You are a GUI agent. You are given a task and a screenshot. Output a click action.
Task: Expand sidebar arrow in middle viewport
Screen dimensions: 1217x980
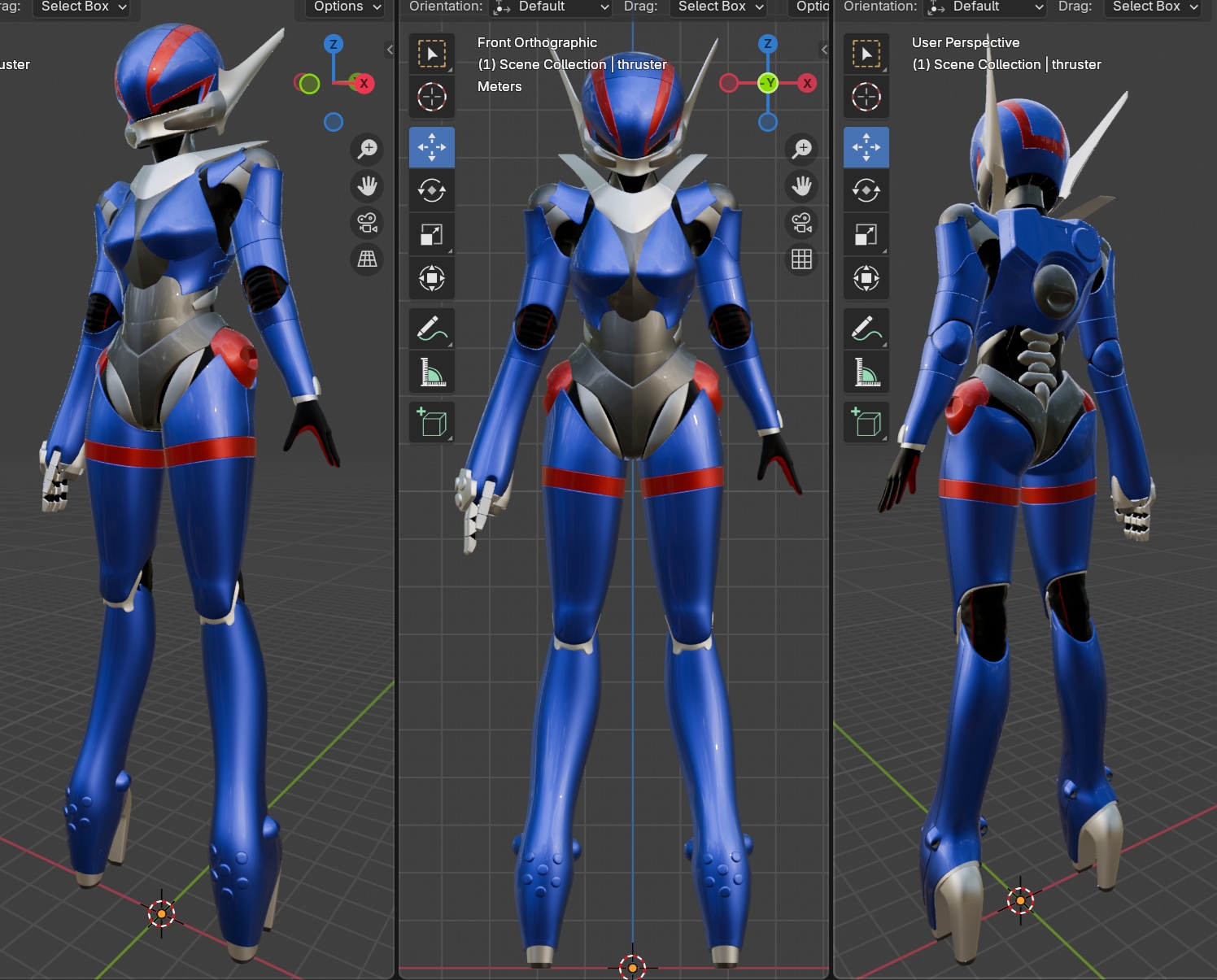(824, 50)
